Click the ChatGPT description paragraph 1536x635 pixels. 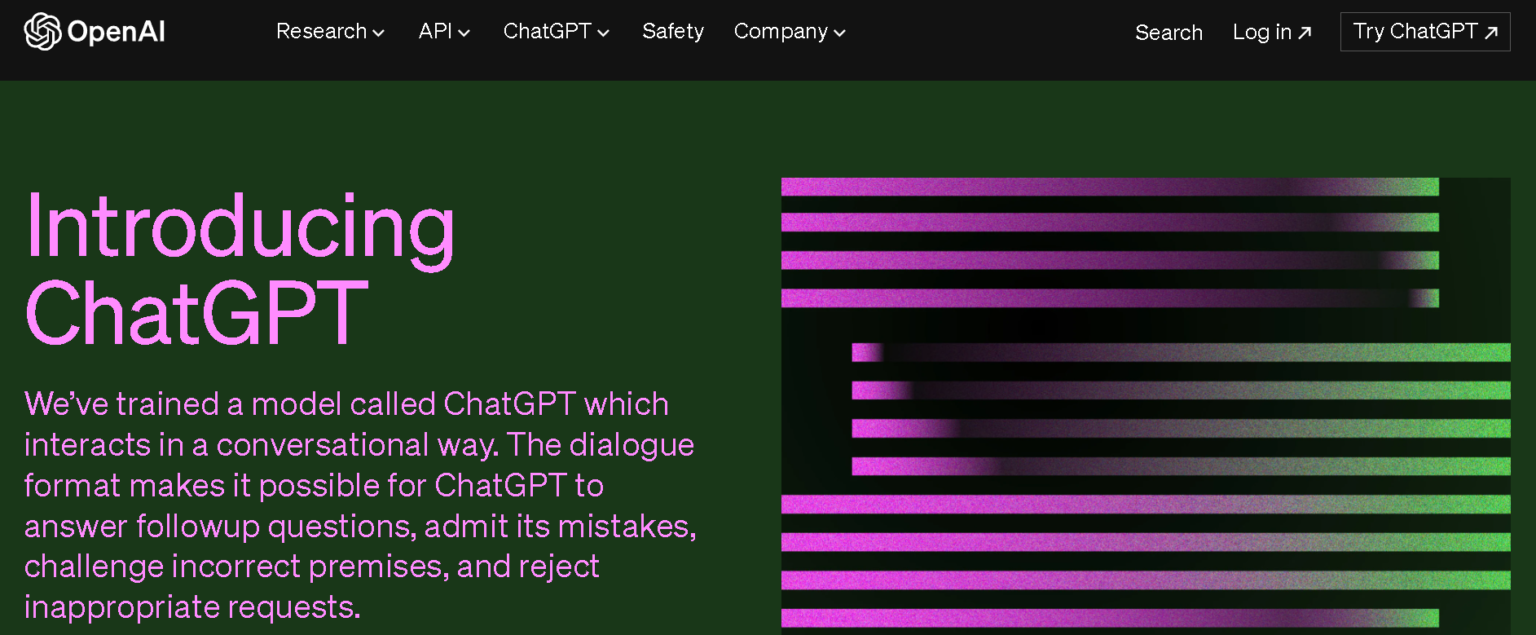[359, 505]
